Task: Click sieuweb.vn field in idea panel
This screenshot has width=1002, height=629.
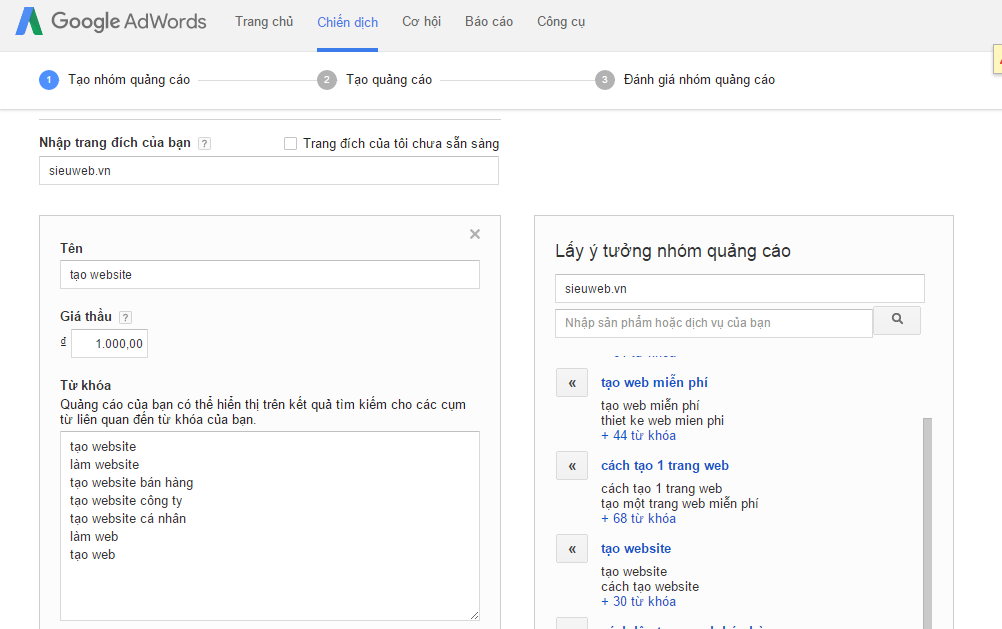Action: pos(740,288)
